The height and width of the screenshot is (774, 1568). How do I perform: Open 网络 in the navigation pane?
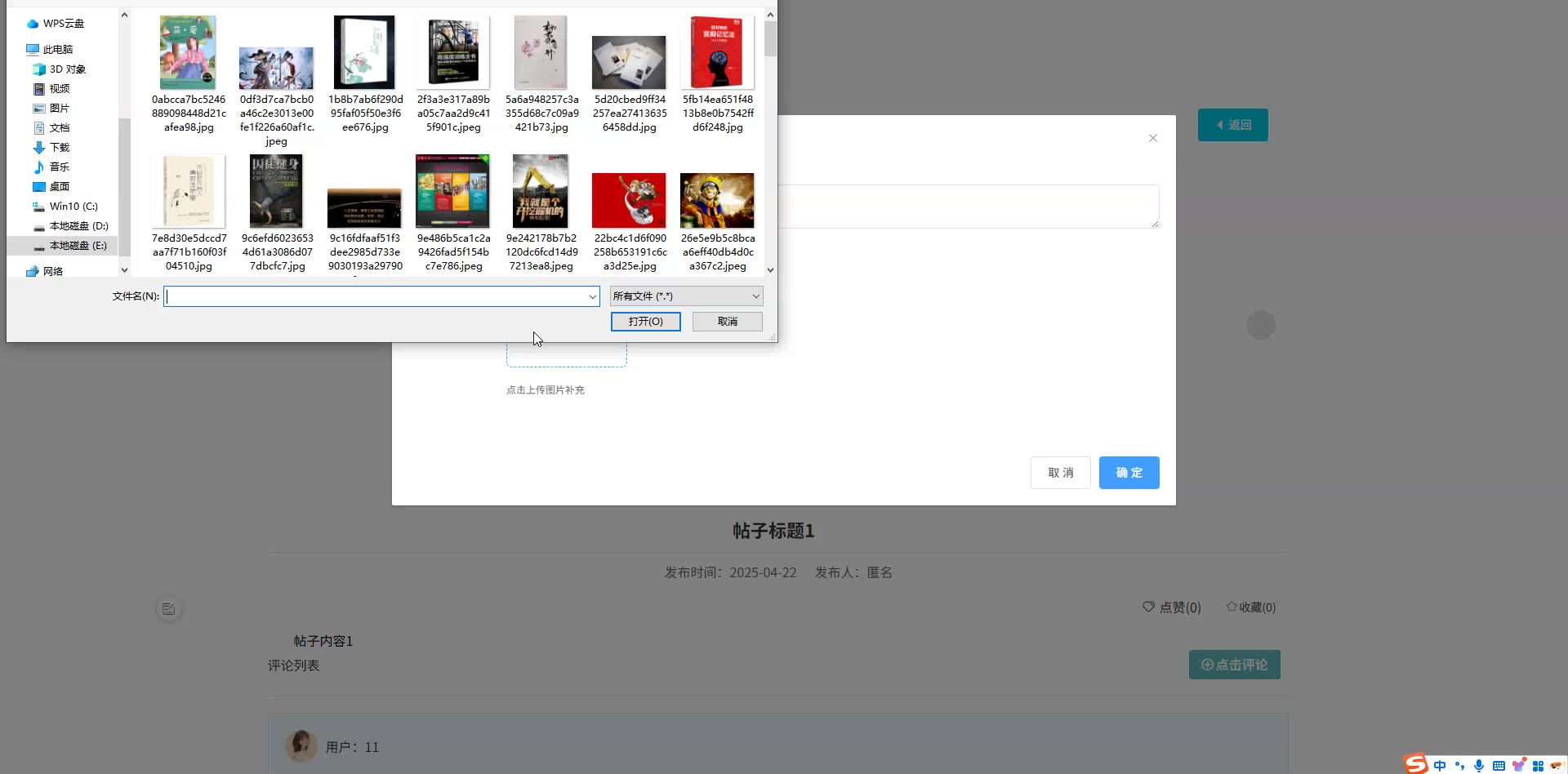point(44,271)
